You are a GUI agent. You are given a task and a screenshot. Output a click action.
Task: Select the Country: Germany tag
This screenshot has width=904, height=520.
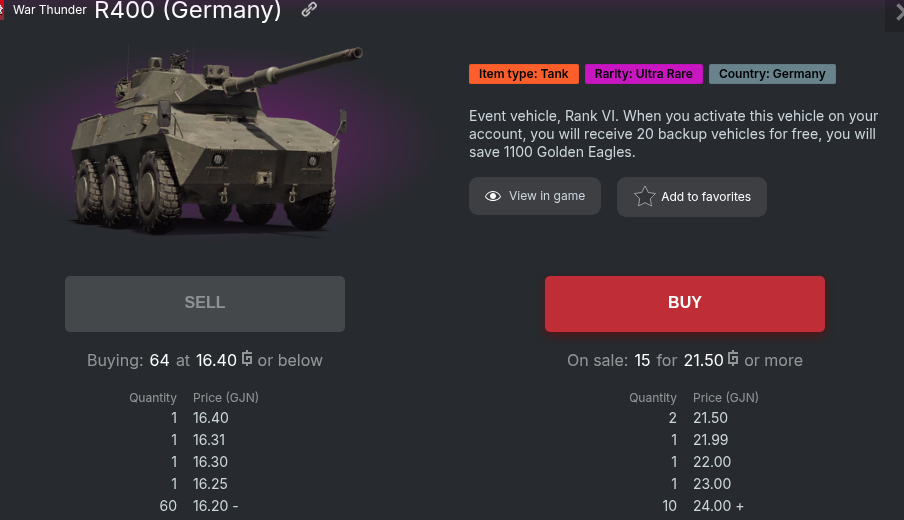[772, 74]
